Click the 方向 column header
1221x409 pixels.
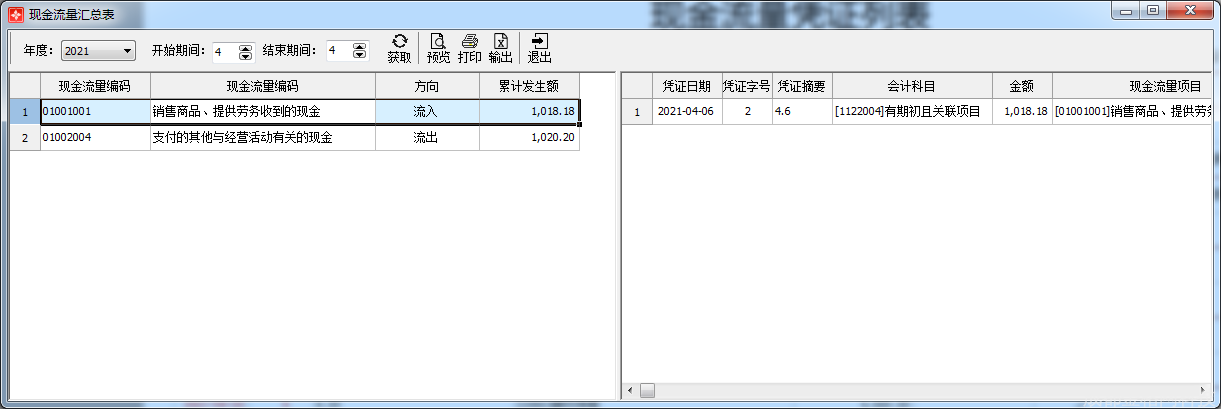(x=426, y=86)
